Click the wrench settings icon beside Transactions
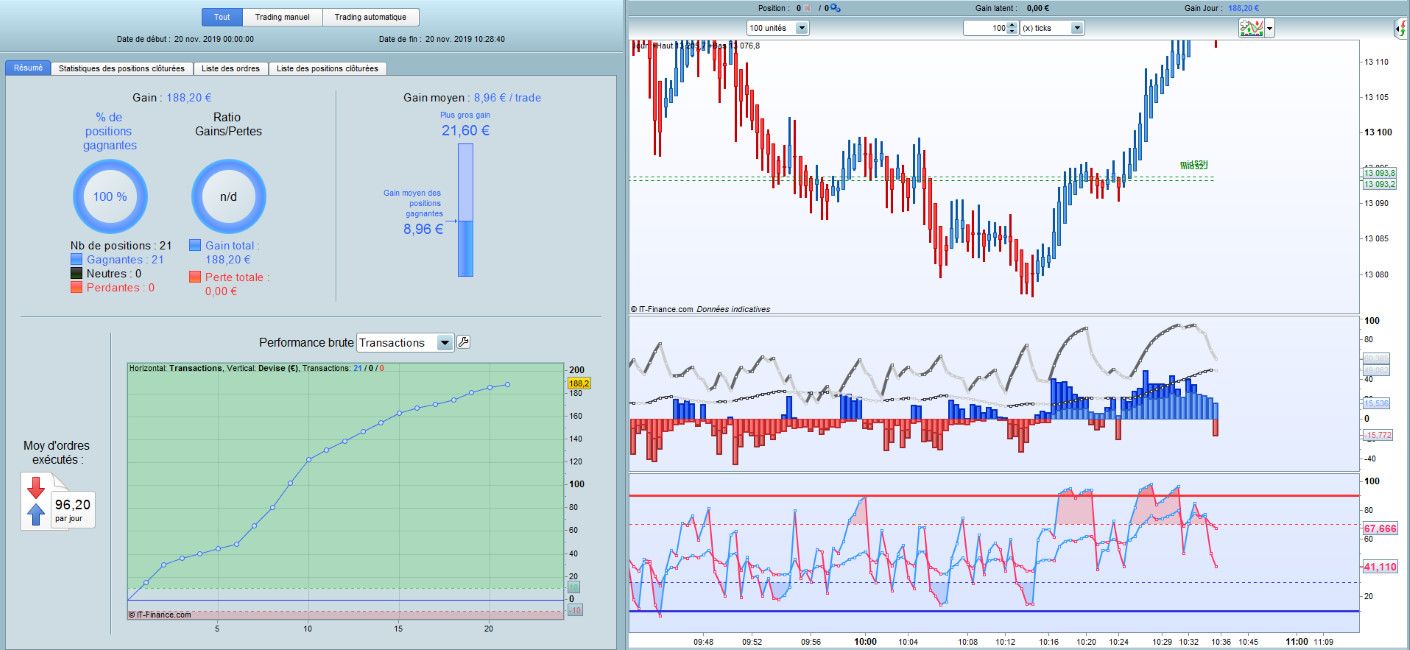The image size is (1410, 650). 463,342
